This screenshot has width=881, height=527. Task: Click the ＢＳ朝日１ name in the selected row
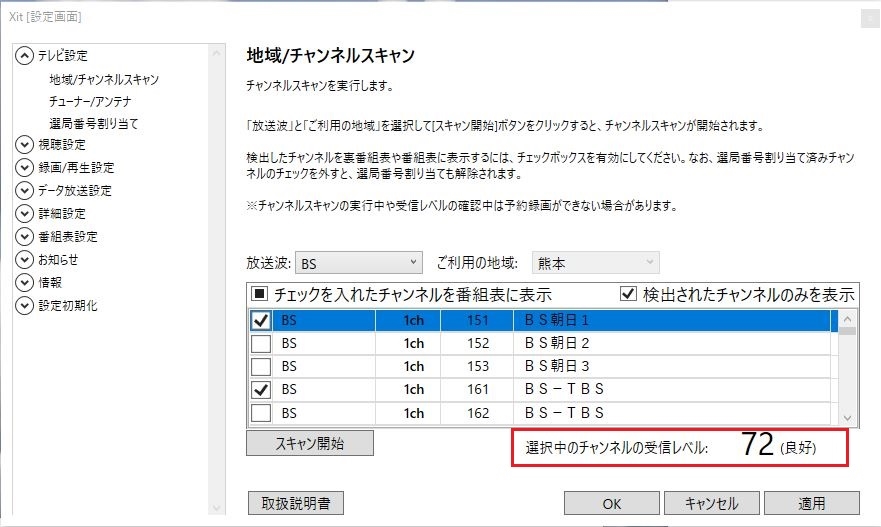[x=556, y=320]
